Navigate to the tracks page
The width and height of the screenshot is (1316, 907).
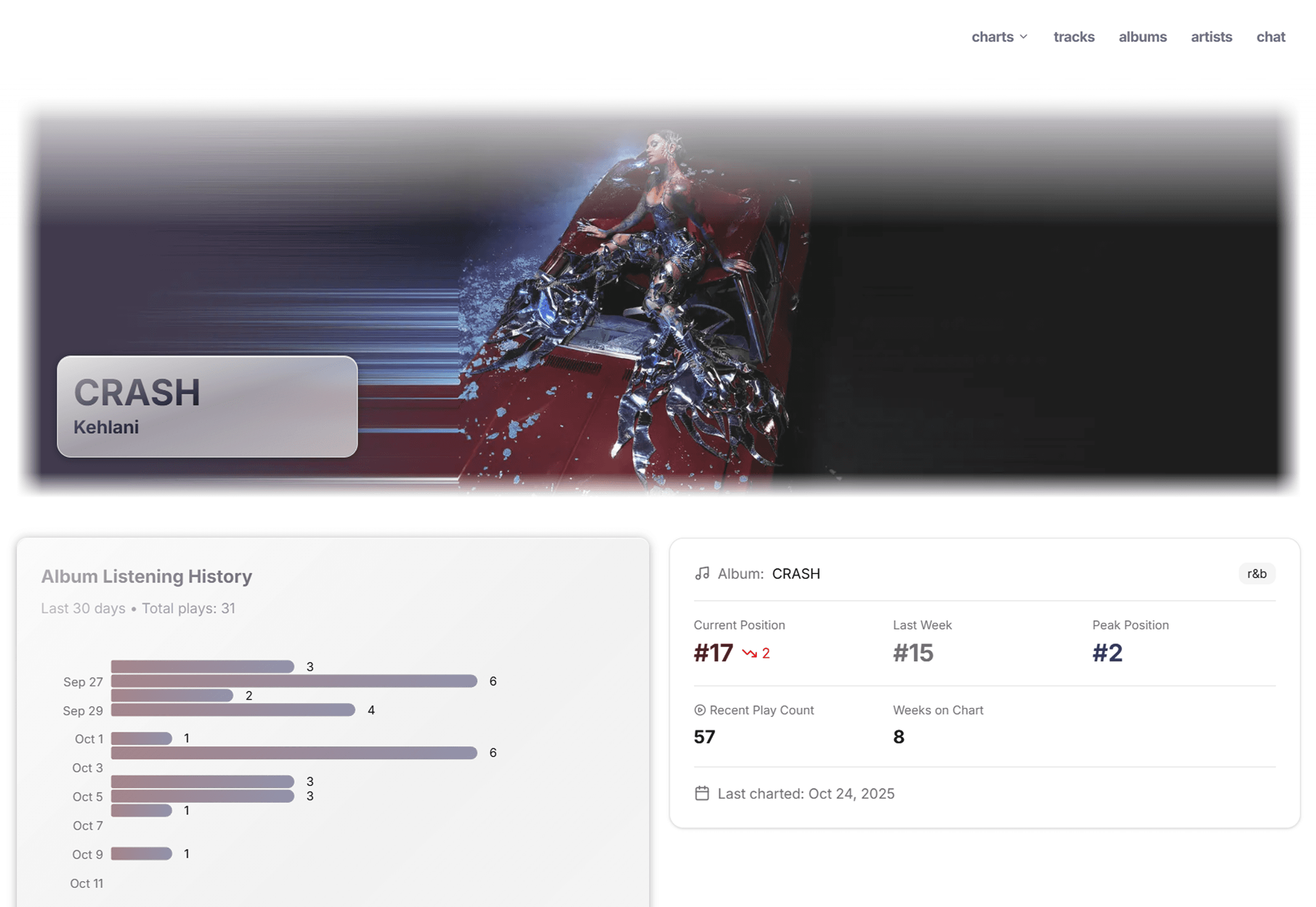click(x=1073, y=36)
